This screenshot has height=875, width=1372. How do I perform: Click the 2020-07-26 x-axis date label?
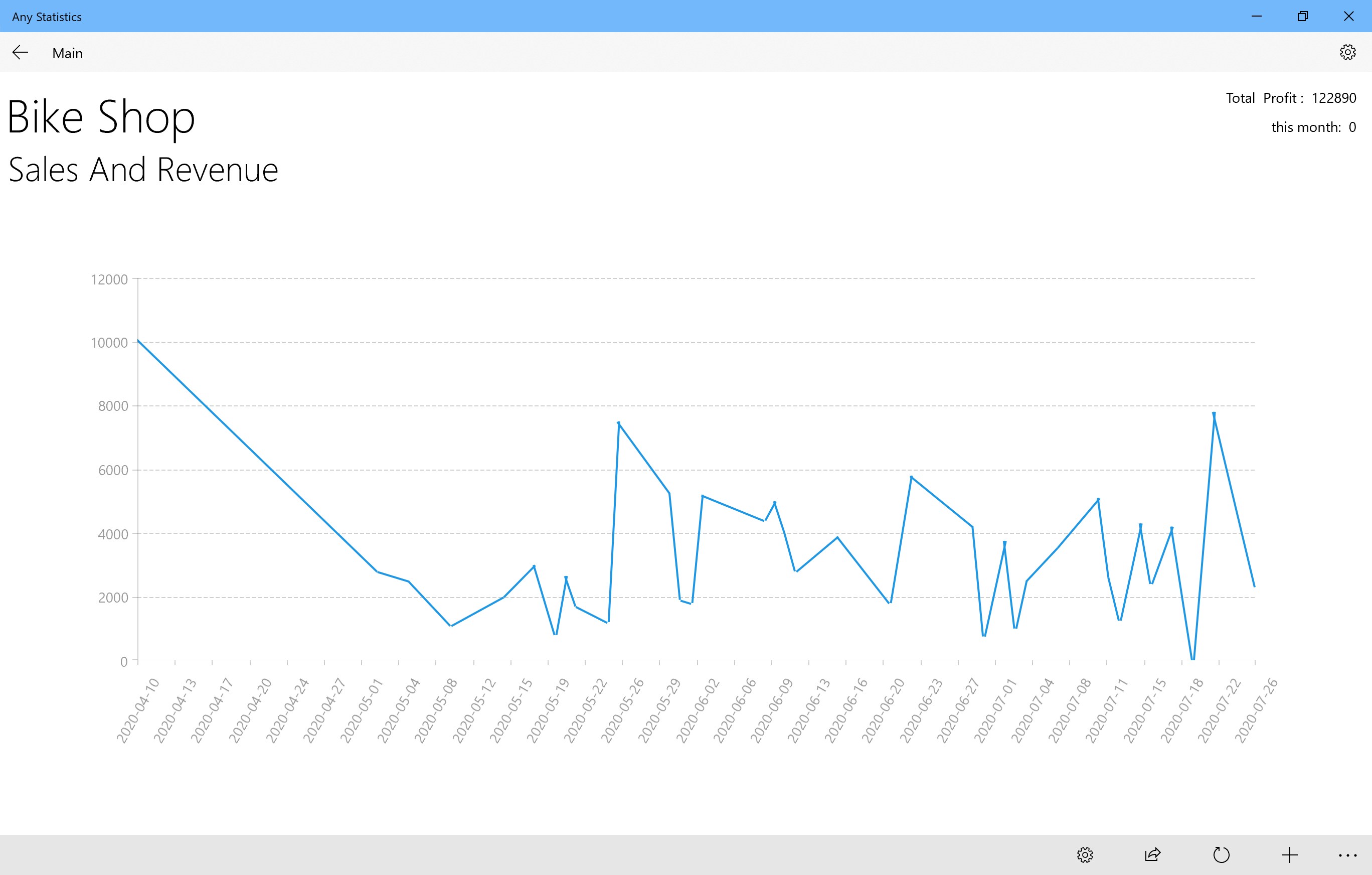pyautogui.click(x=1256, y=710)
